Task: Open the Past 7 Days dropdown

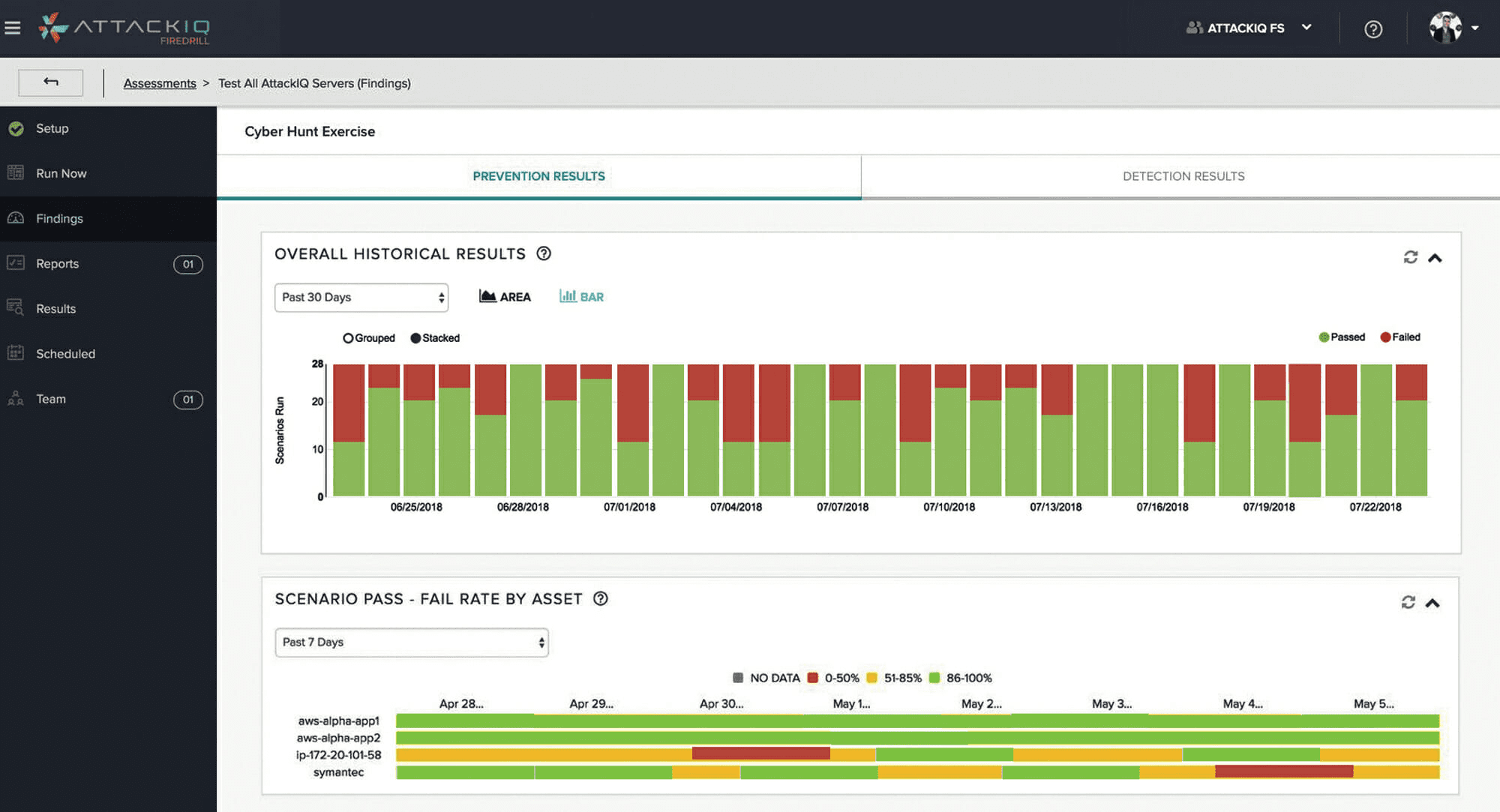Action: [x=412, y=643]
